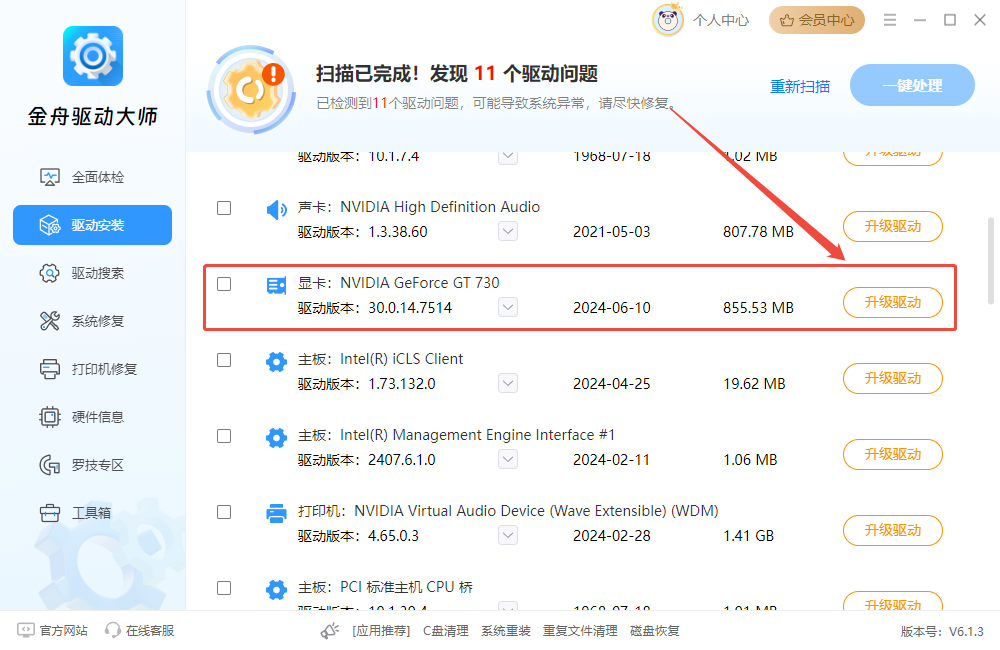Select the 驱动安装 sidebar tab

pos(92,225)
